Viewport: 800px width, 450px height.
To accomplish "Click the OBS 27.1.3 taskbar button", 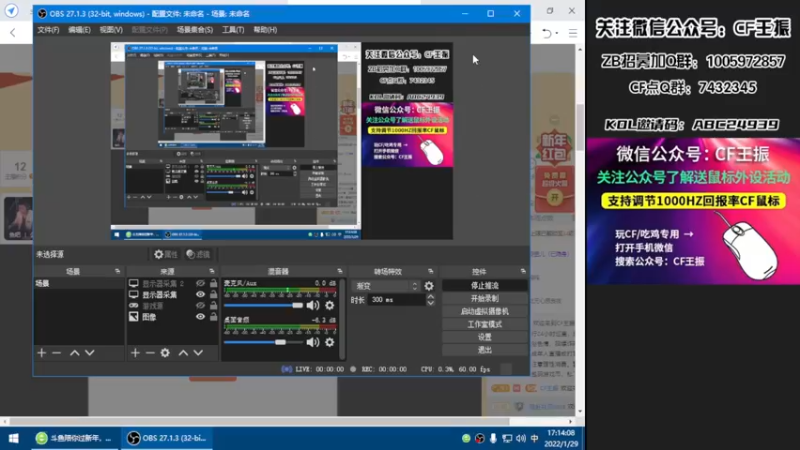I will click(x=166, y=438).
